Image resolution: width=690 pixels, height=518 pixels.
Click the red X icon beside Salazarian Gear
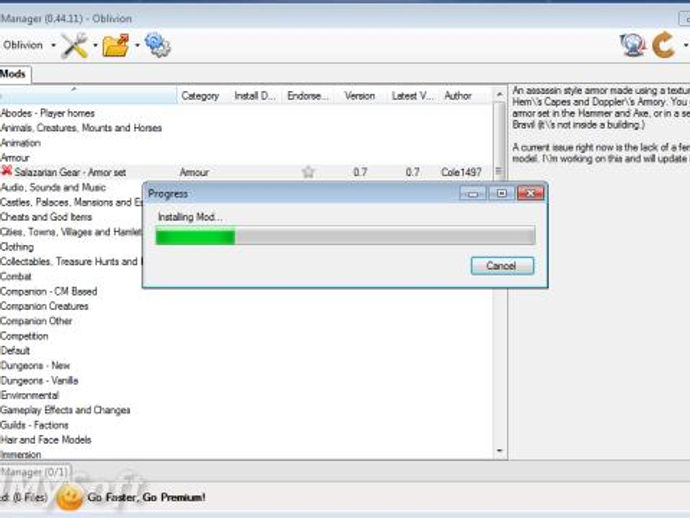pos(6,171)
